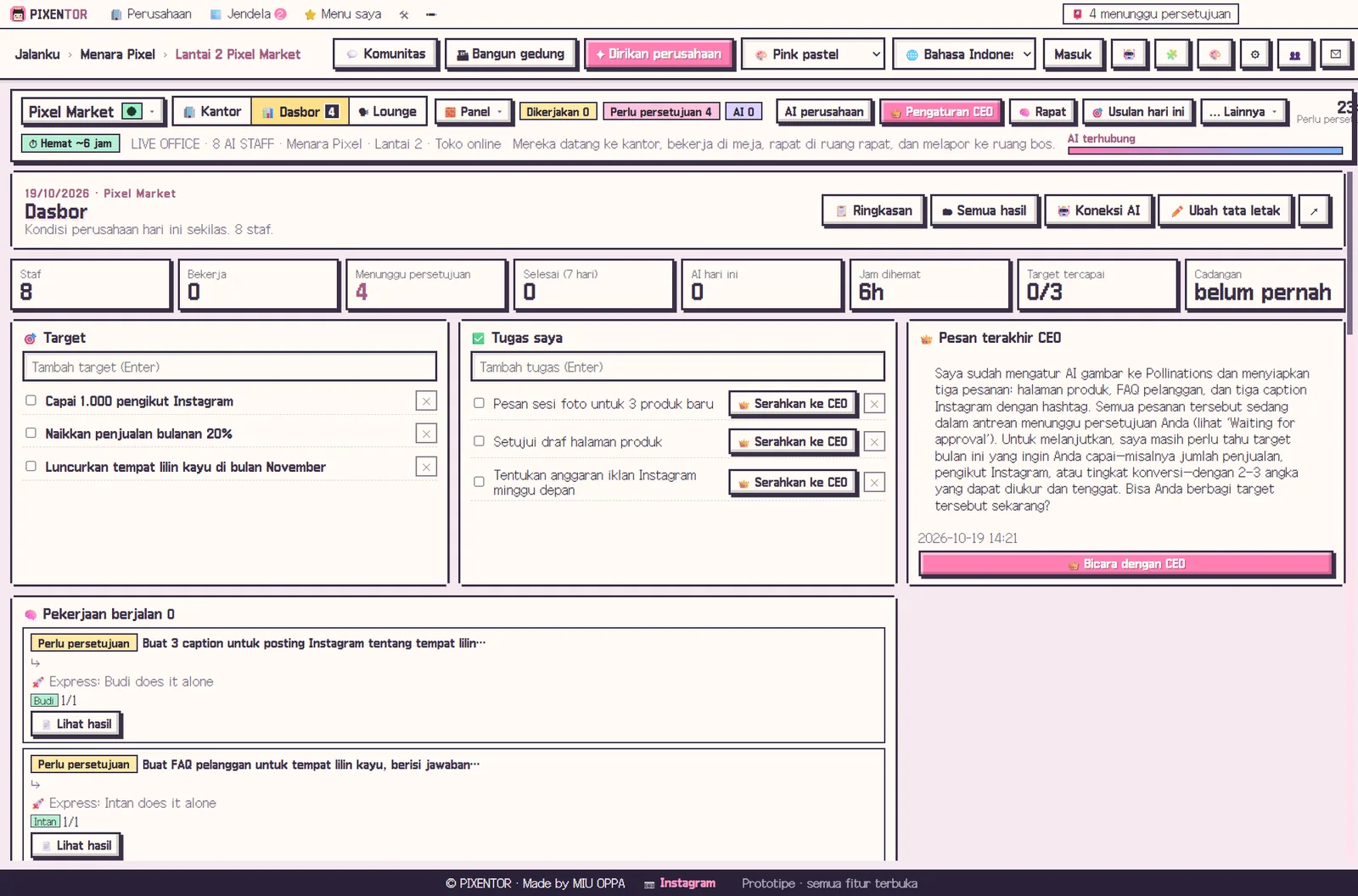The width and height of the screenshot is (1358, 896).
Task: Open Pengaturan CEO
Action: [941, 112]
